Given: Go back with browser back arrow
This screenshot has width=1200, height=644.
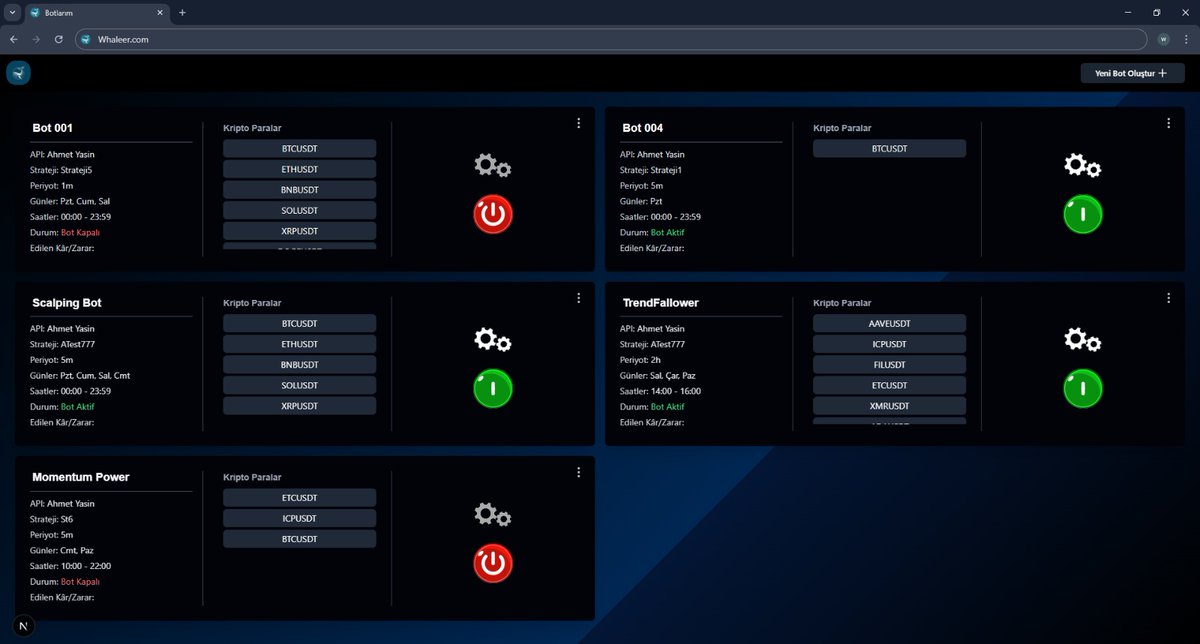Looking at the screenshot, I should (14, 39).
